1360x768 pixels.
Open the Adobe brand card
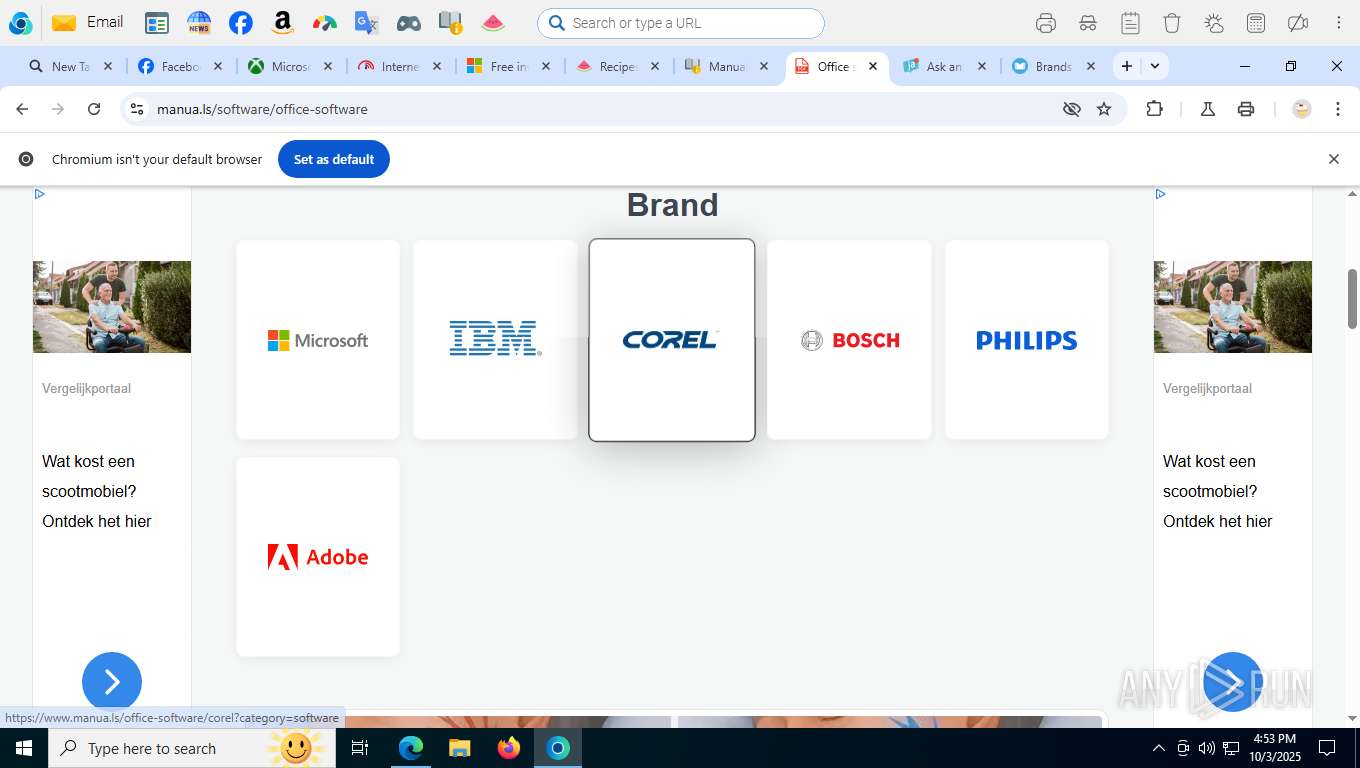pos(318,557)
